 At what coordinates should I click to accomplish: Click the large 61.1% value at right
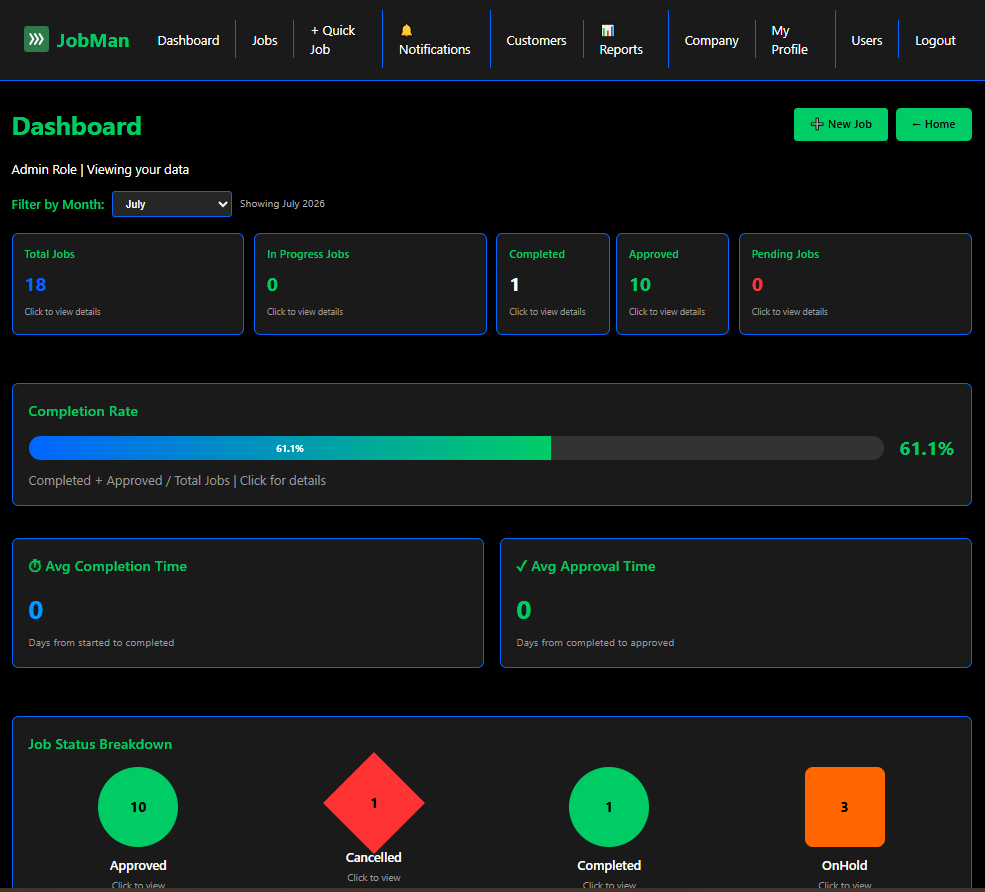pos(926,449)
